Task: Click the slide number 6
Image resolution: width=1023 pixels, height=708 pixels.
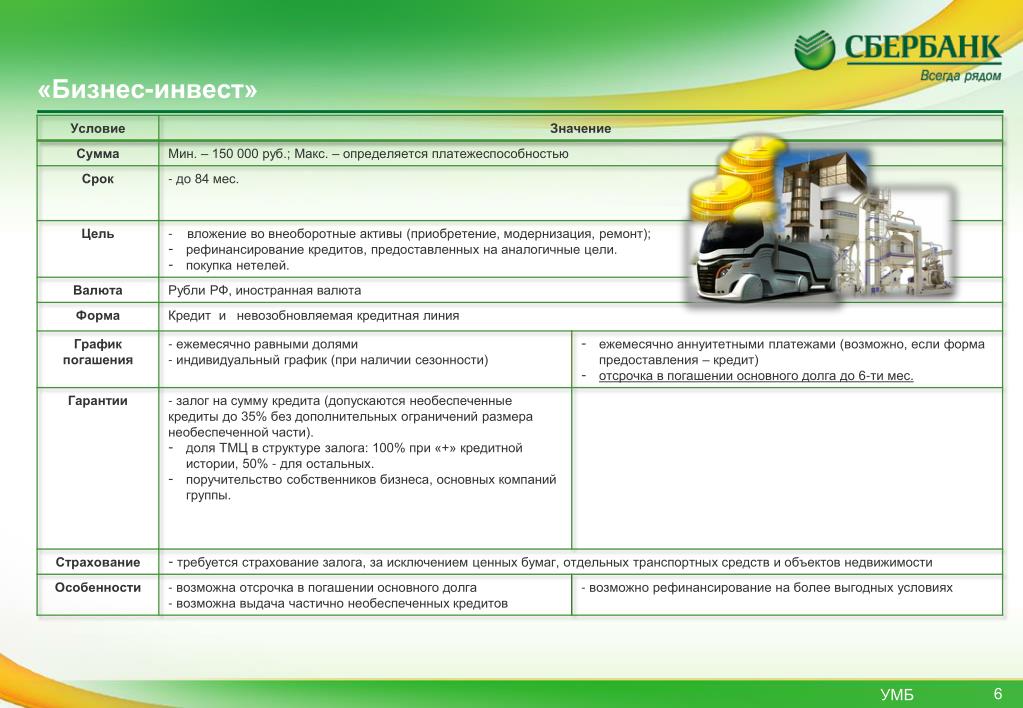Action: tap(998, 694)
